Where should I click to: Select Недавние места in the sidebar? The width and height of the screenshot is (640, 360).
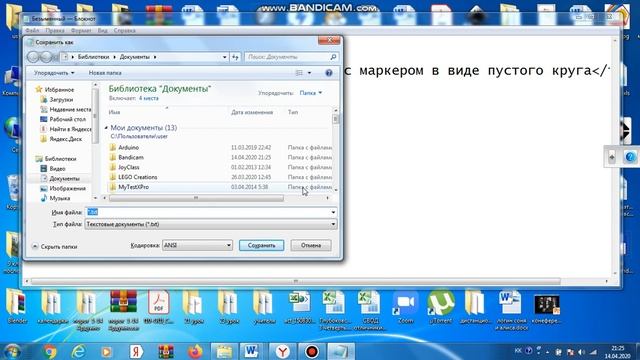point(65,109)
